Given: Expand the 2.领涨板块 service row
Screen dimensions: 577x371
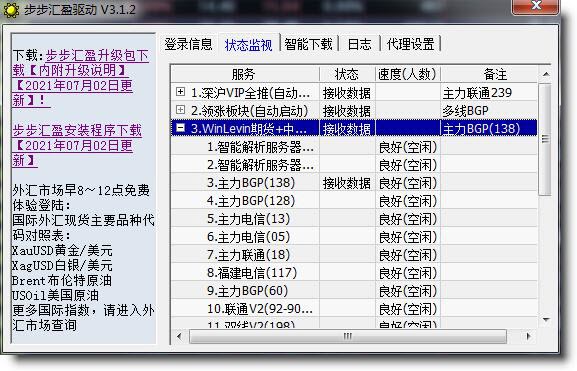Looking at the screenshot, I should click(180, 110).
